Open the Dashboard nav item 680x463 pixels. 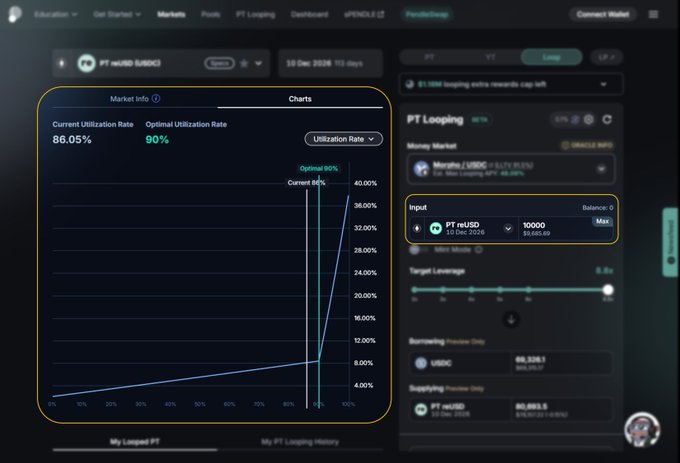pyautogui.click(x=309, y=14)
